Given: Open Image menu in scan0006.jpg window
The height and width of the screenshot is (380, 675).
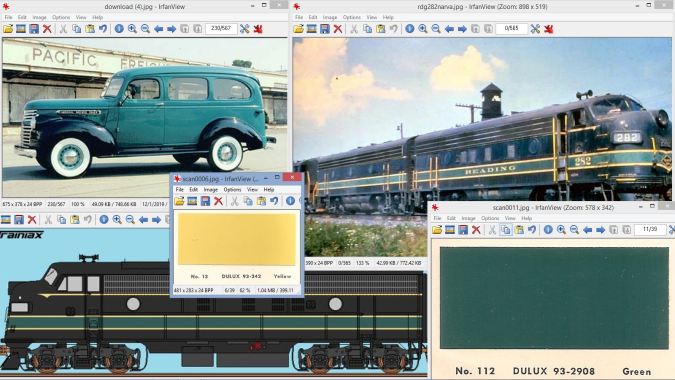Looking at the screenshot, I should [211, 189].
